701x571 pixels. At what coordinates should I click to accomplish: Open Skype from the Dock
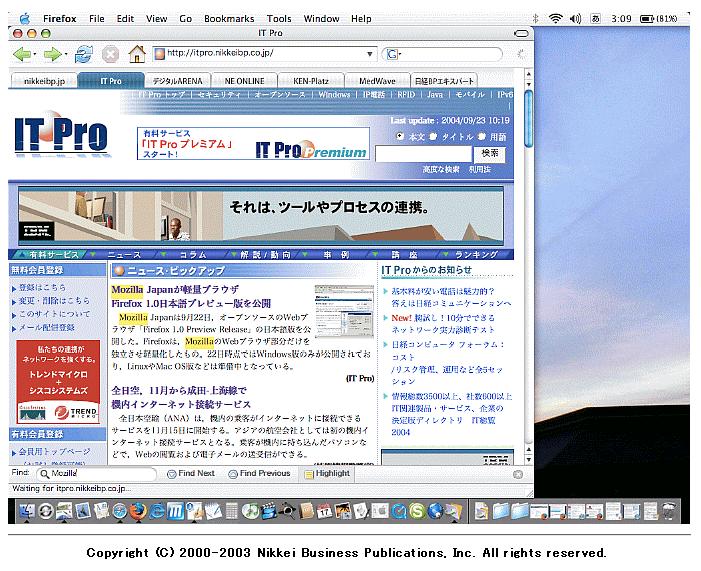(x=417, y=511)
